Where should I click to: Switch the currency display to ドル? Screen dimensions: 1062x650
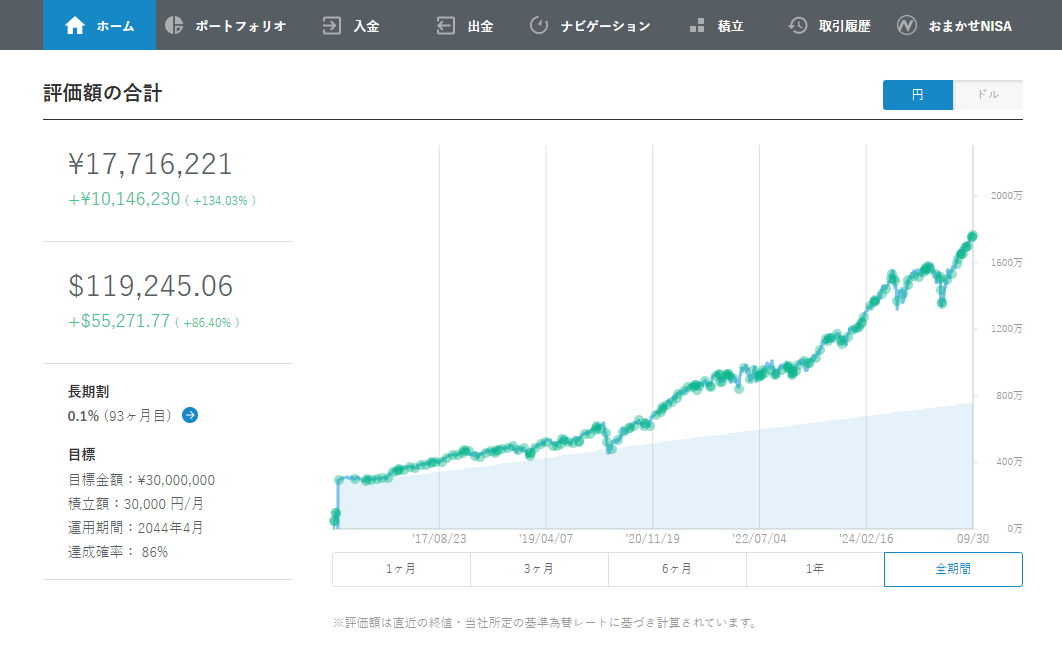pos(987,95)
